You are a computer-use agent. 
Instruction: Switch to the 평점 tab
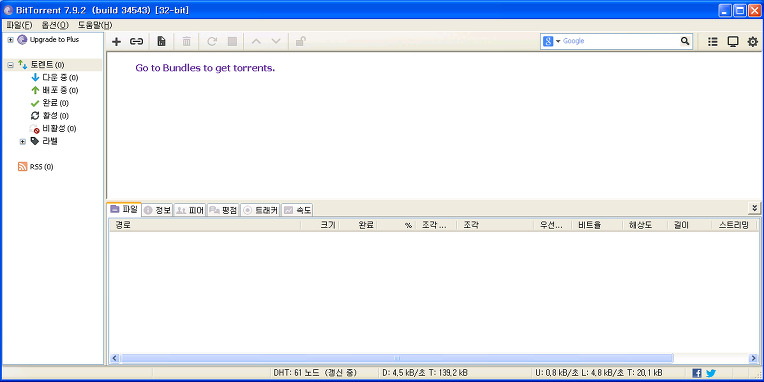223,210
